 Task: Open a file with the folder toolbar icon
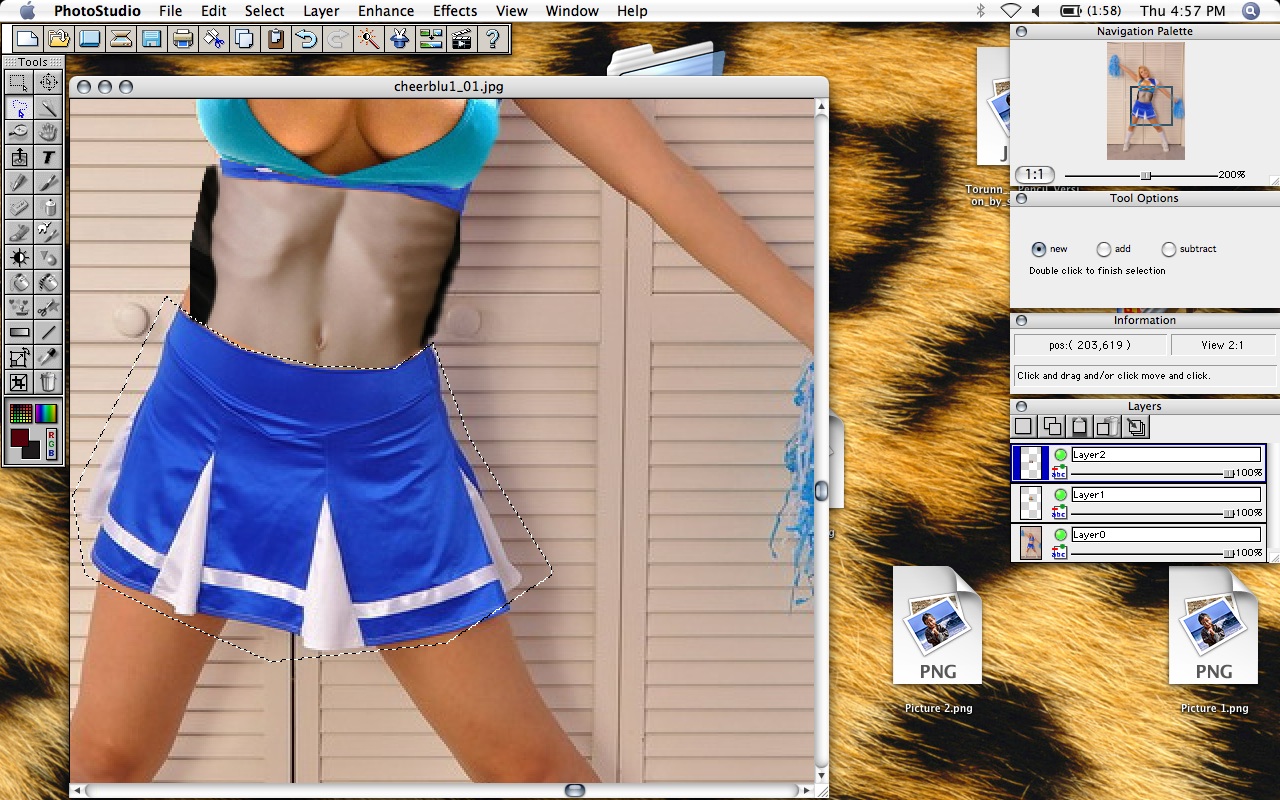(59, 39)
